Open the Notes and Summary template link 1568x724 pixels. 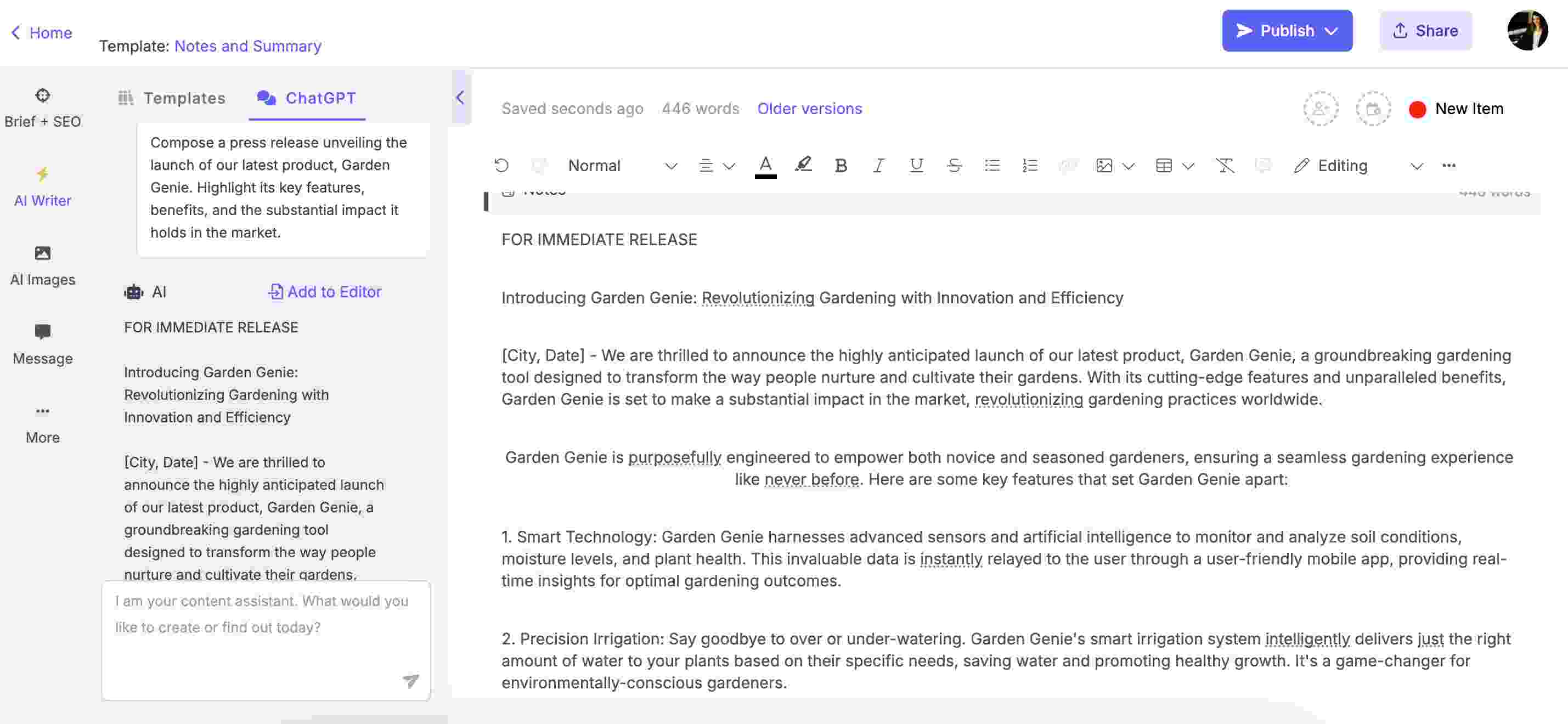(248, 46)
